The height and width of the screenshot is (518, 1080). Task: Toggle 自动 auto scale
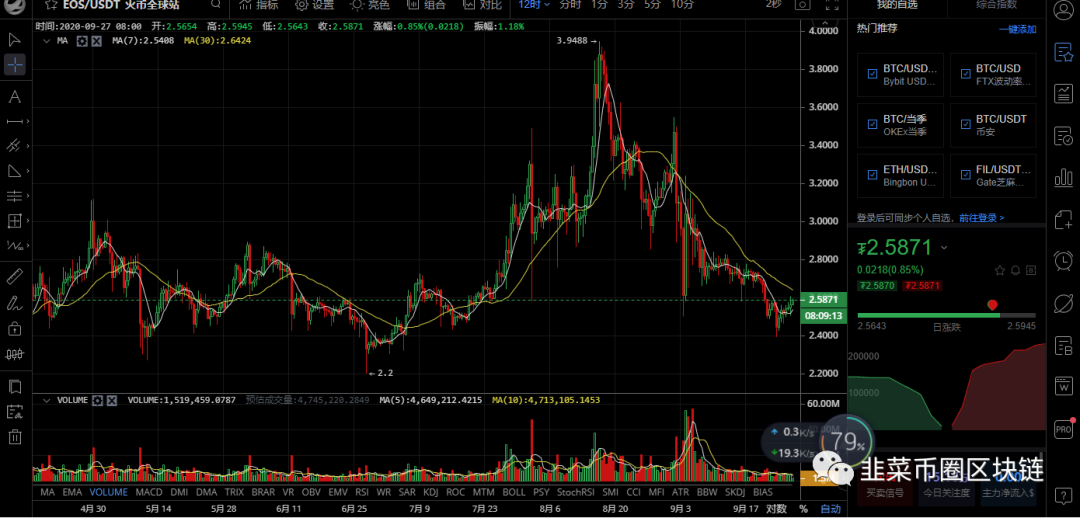(831, 509)
